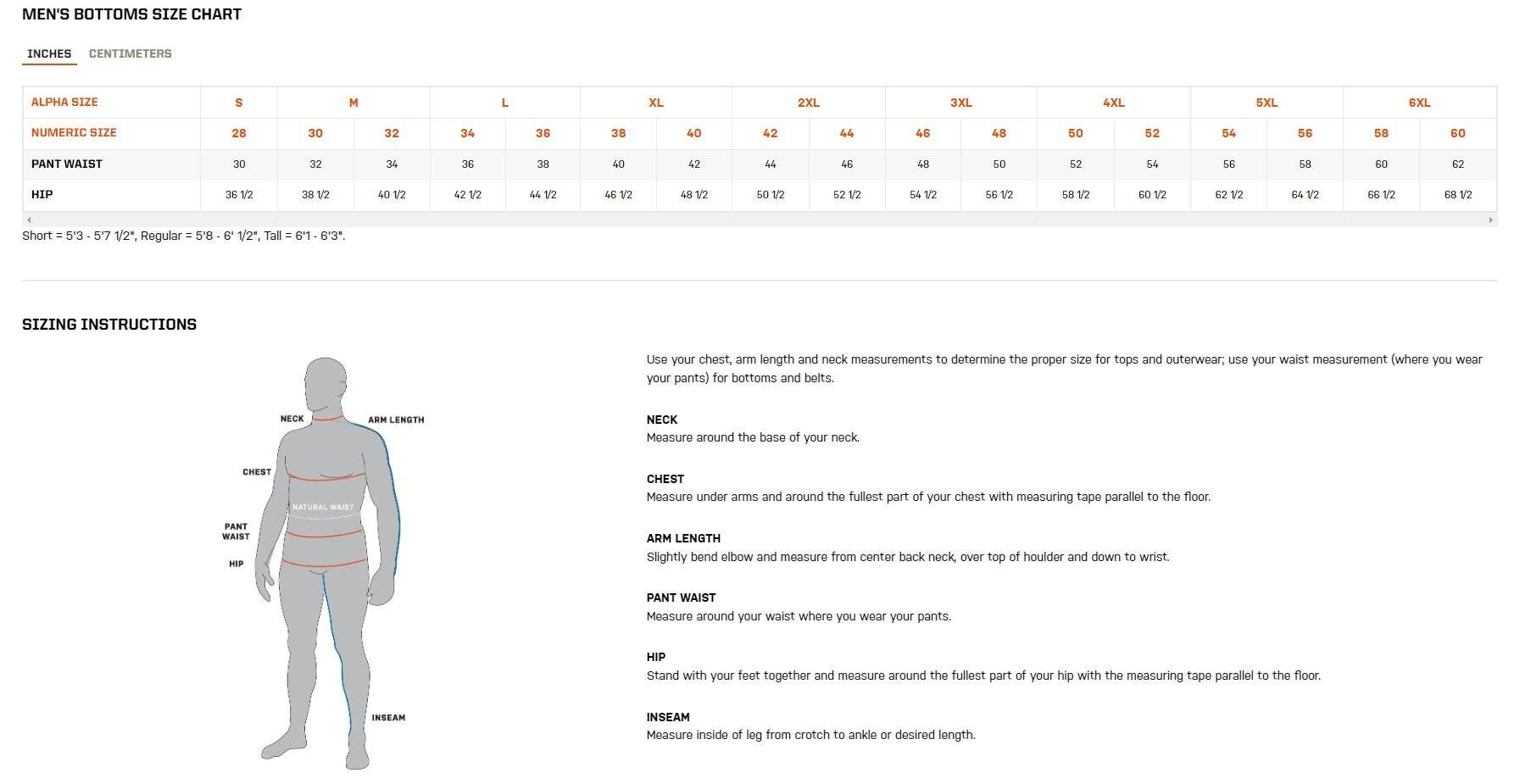Click the hip value 50 1/2 cell
The height and width of the screenshot is (784, 1531).
770,195
